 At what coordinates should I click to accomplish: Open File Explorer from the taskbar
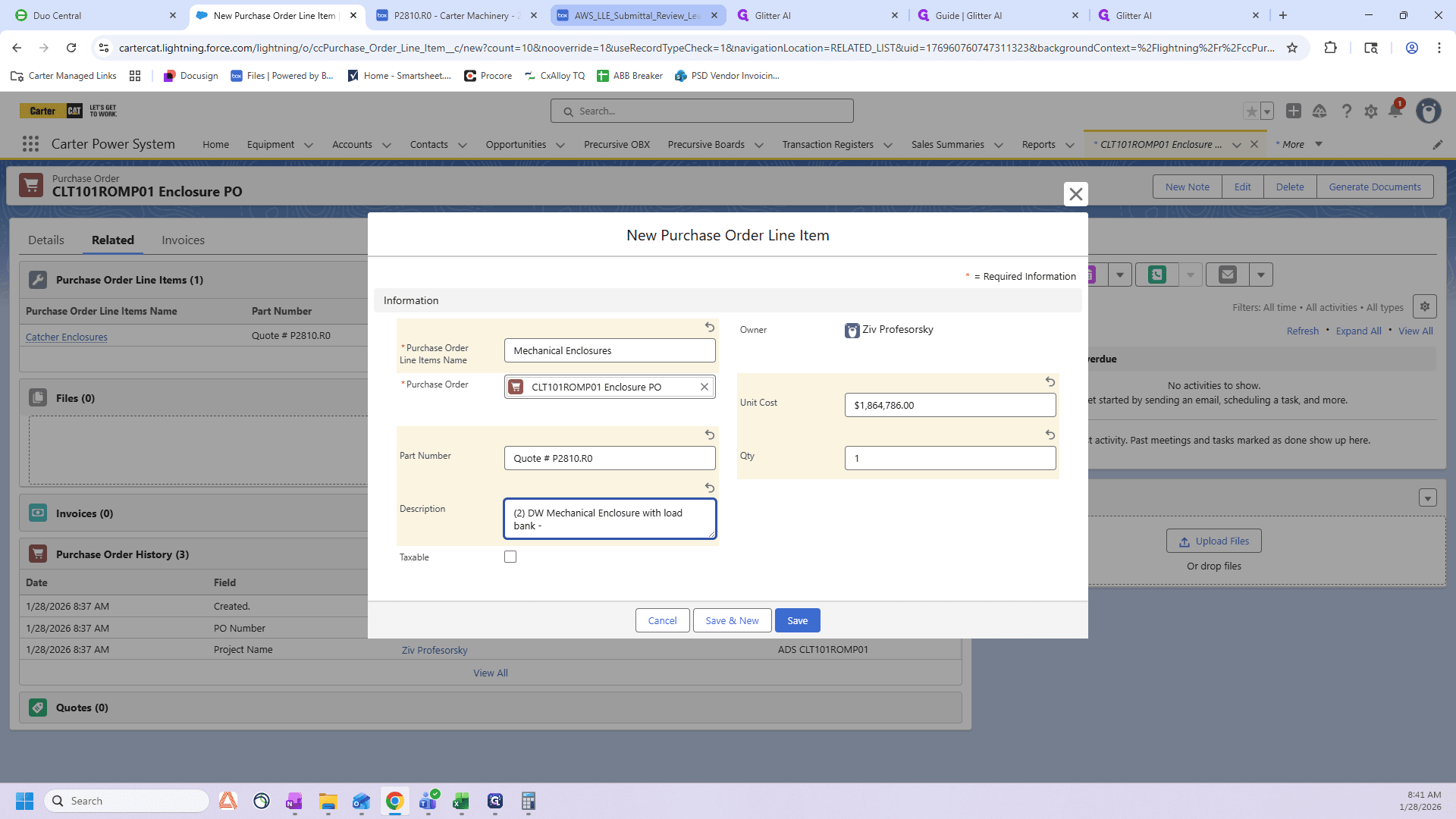(x=328, y=801)
